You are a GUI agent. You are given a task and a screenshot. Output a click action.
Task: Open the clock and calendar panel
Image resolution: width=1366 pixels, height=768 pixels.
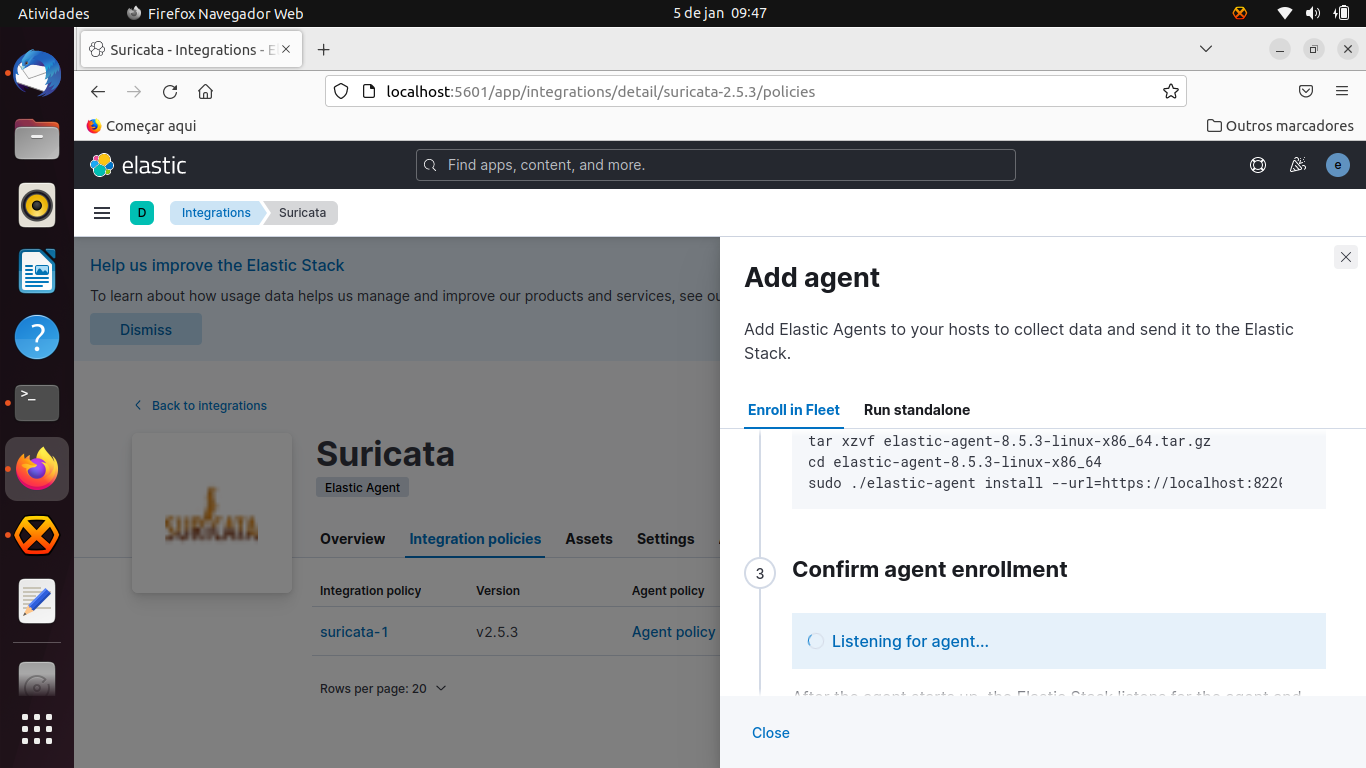pos(720,13)
